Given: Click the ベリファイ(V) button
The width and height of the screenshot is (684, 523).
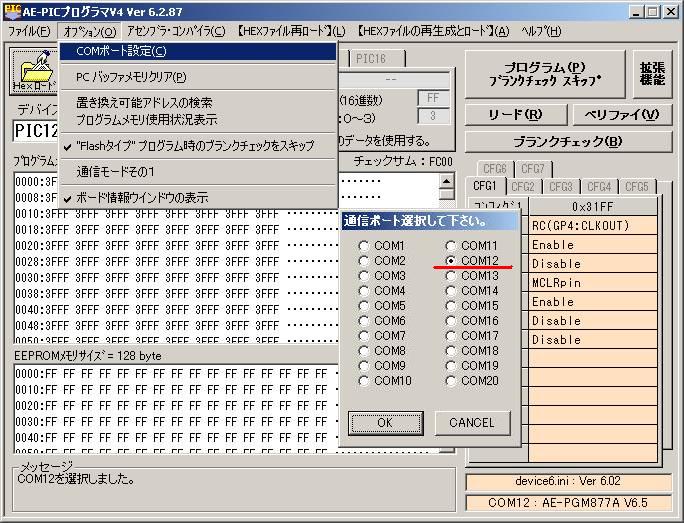Looking at the screenshot, I should click(622, 115).
